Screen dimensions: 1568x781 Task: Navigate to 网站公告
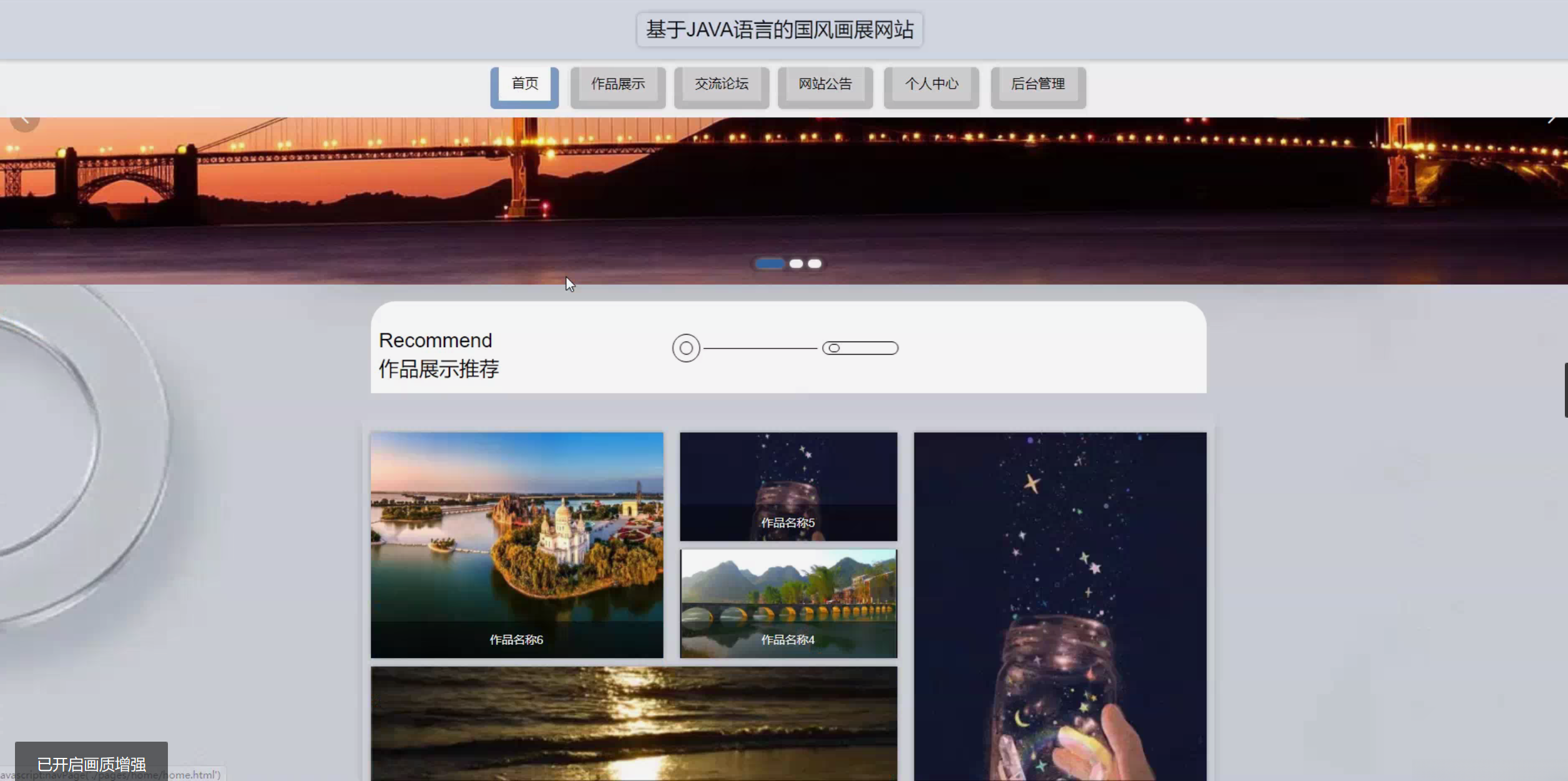(x=825, y=84)
